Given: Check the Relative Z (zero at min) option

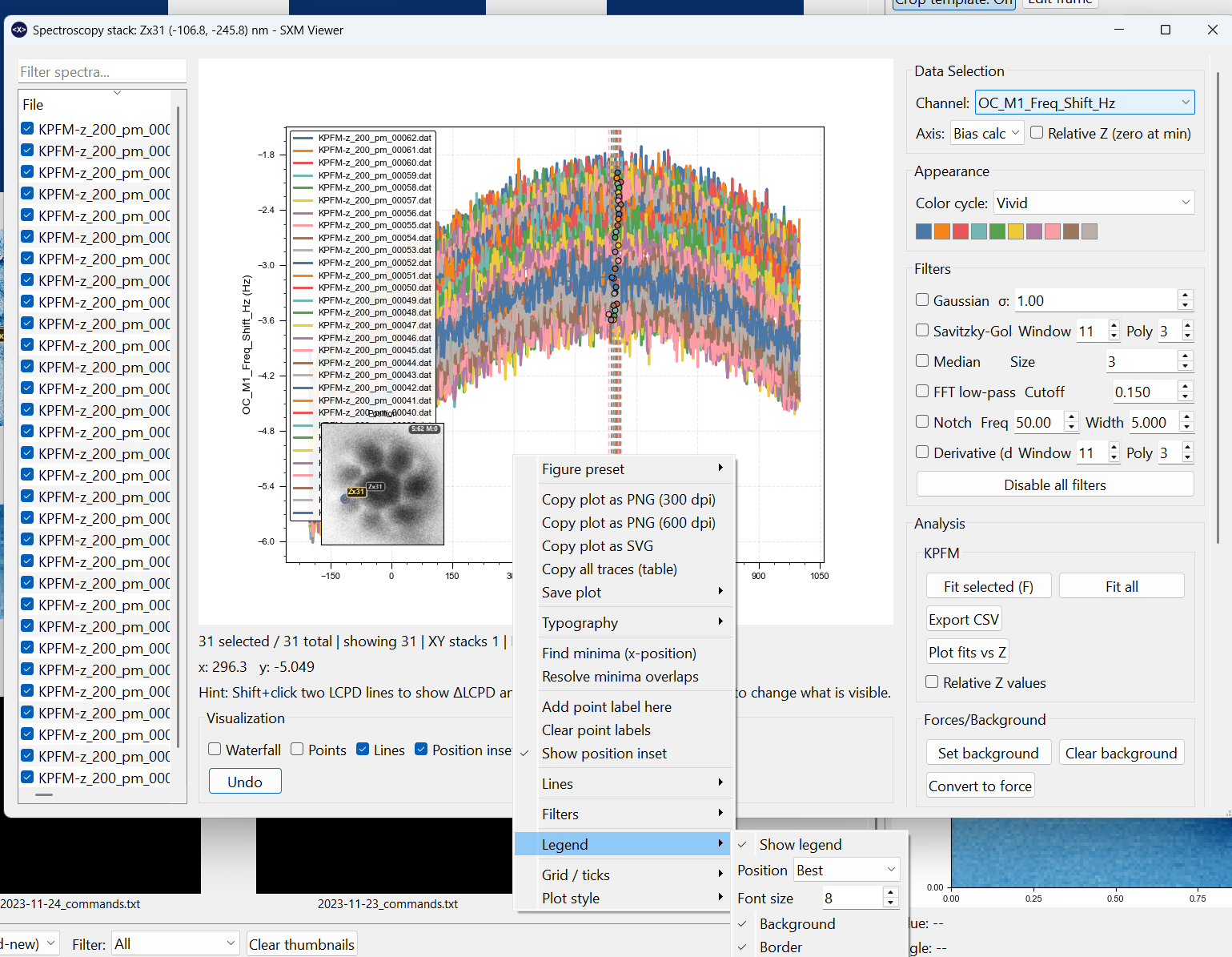Looking at the screenshot, I should 1036,133.
